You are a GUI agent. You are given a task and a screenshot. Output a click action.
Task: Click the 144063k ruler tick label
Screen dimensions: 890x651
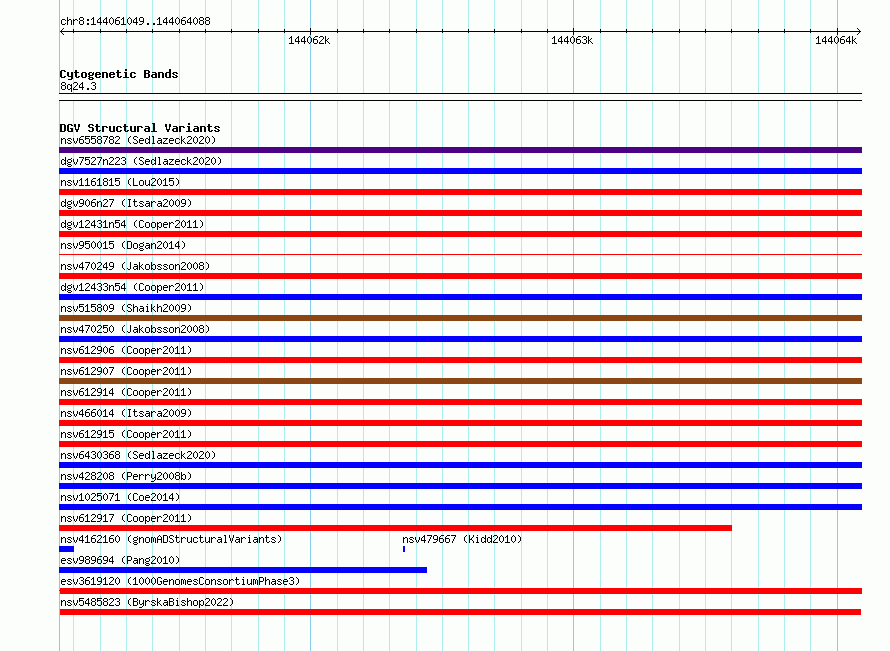572,40
